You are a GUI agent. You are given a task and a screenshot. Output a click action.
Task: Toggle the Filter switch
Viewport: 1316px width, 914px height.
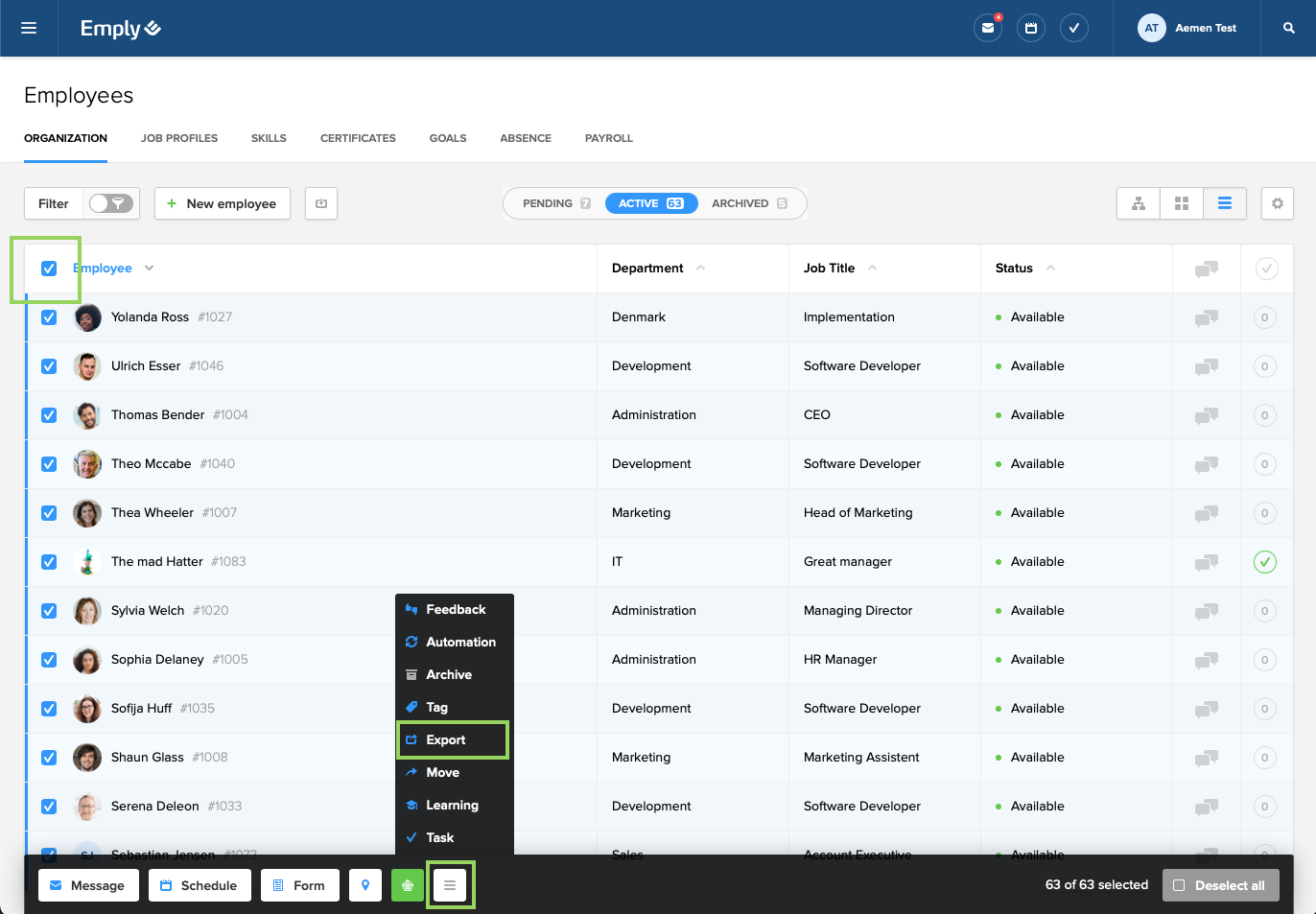[111, 203]
